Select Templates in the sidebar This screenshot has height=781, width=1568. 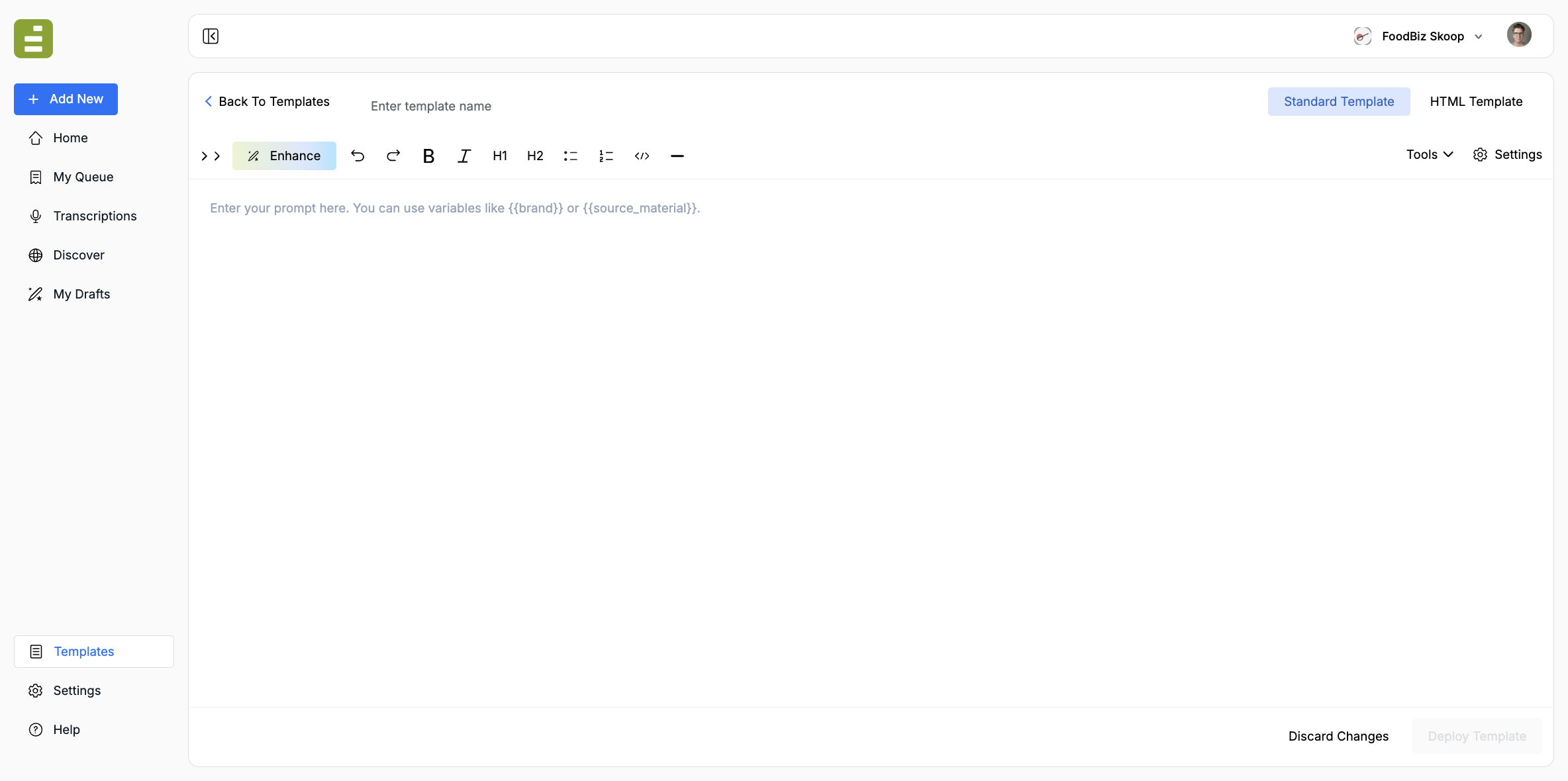point(94,651)
